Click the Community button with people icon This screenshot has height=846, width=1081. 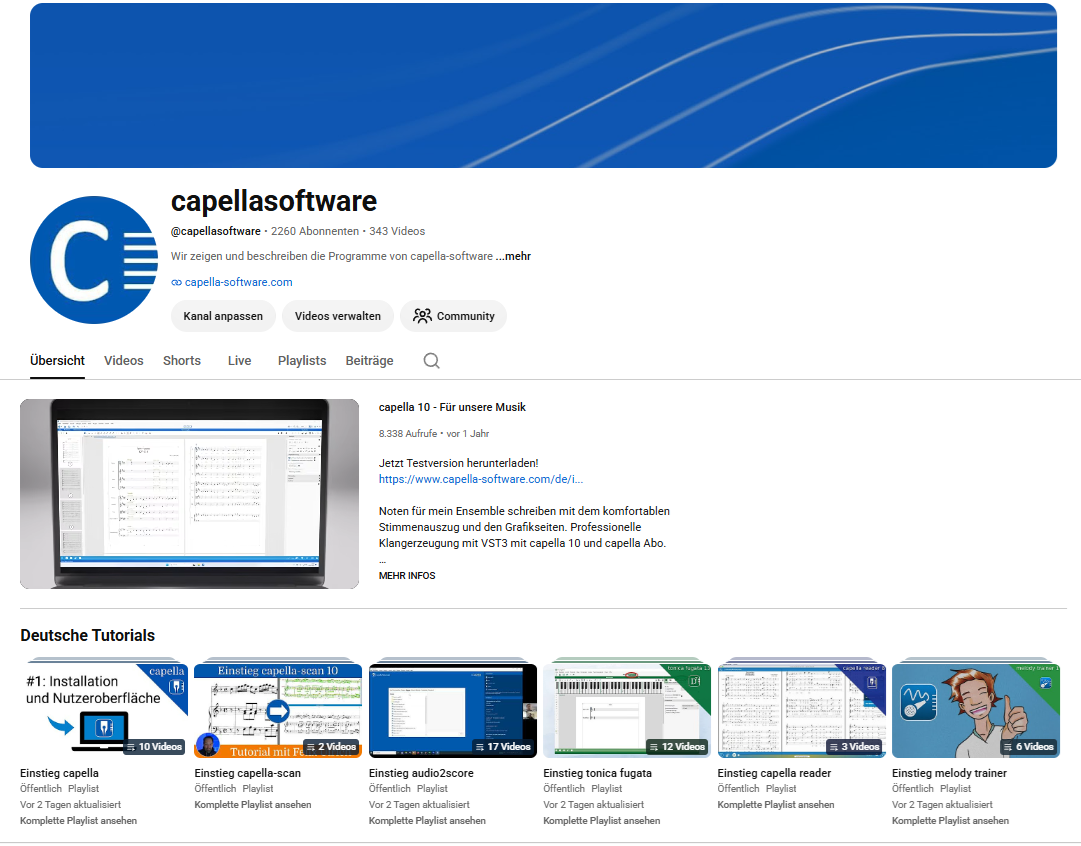pos(454,316)
